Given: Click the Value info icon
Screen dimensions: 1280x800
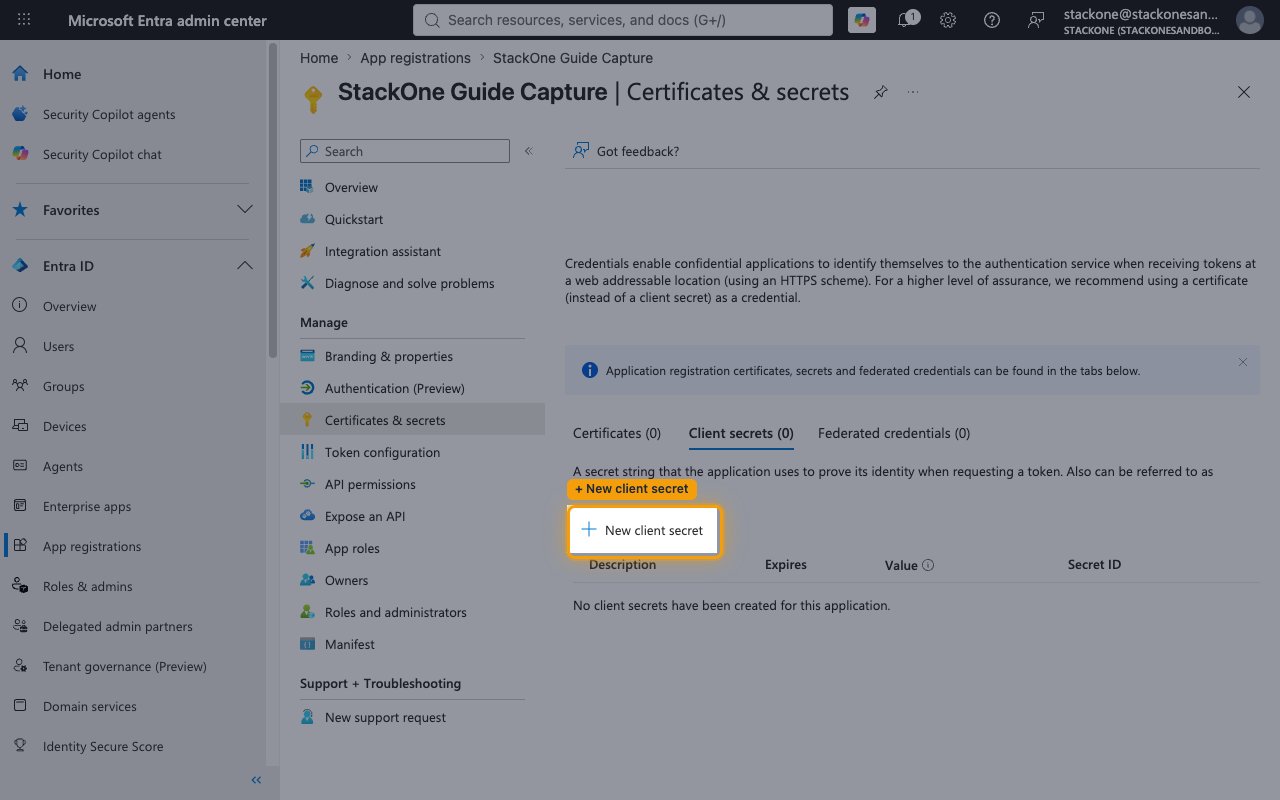Looking at the screenshot, I should point(928,565).
